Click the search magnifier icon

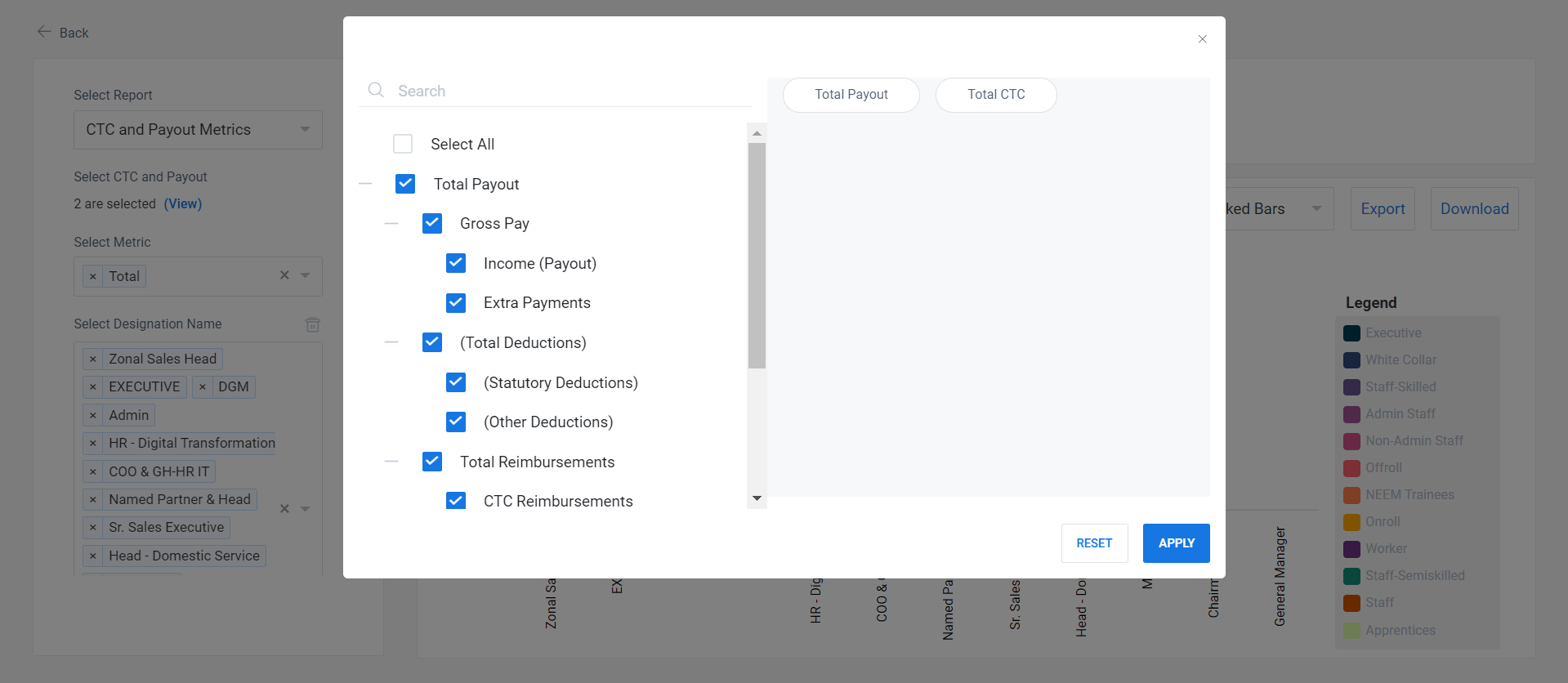pyautogui.click(x=376, y=91)
